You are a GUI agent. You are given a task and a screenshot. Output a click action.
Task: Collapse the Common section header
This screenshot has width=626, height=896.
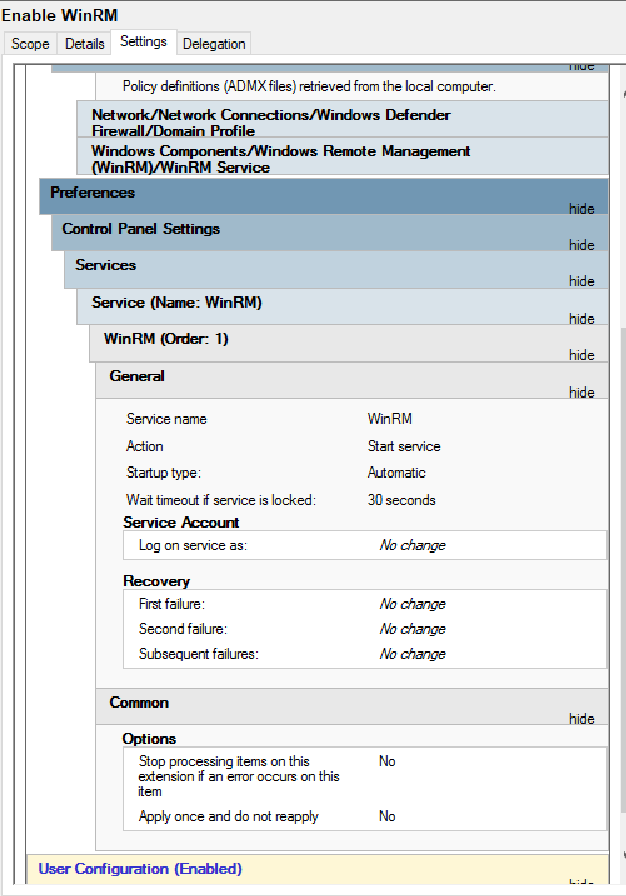click(x=352, y=707)
